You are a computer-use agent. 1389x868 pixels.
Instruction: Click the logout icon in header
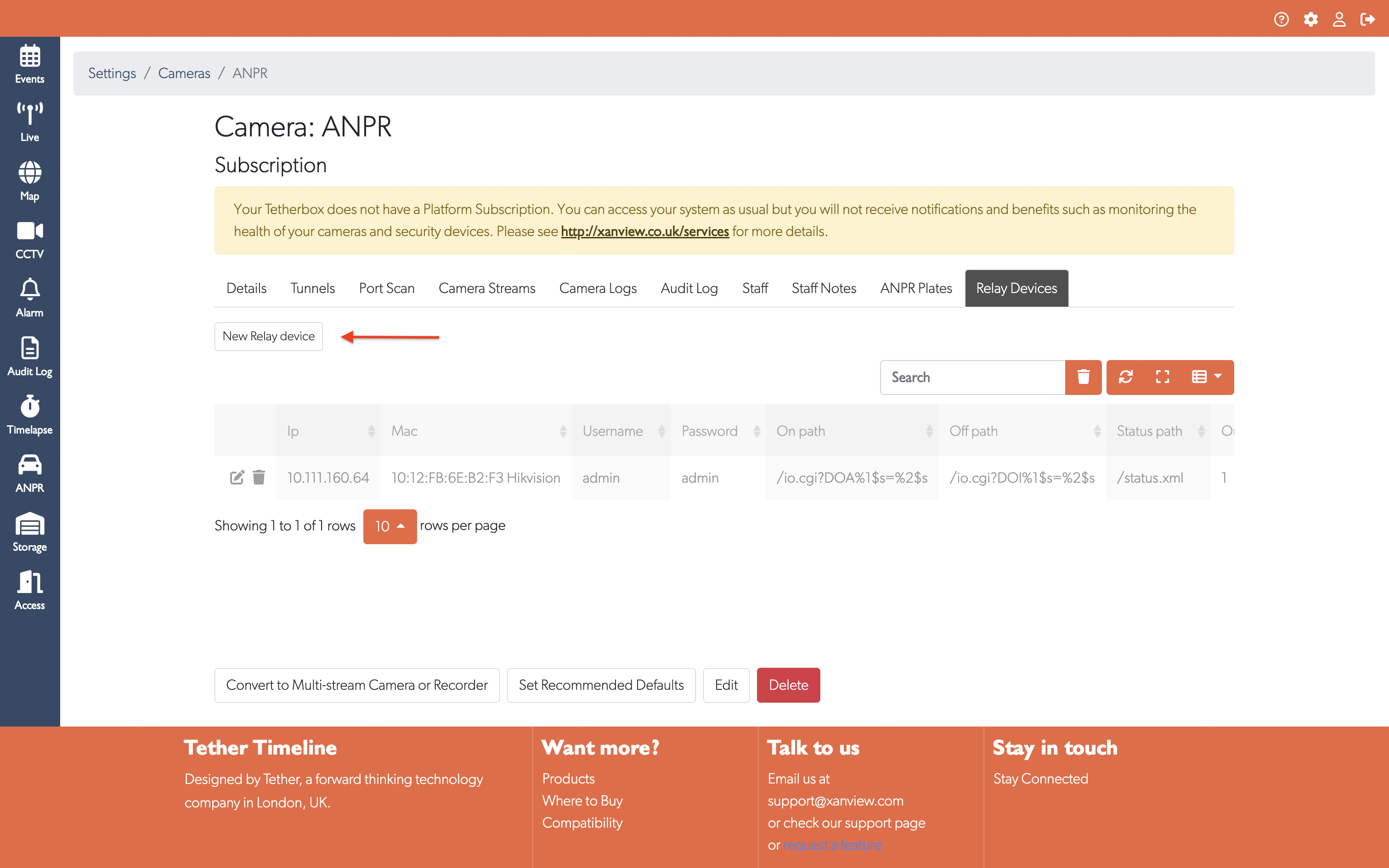[1368, 19]
